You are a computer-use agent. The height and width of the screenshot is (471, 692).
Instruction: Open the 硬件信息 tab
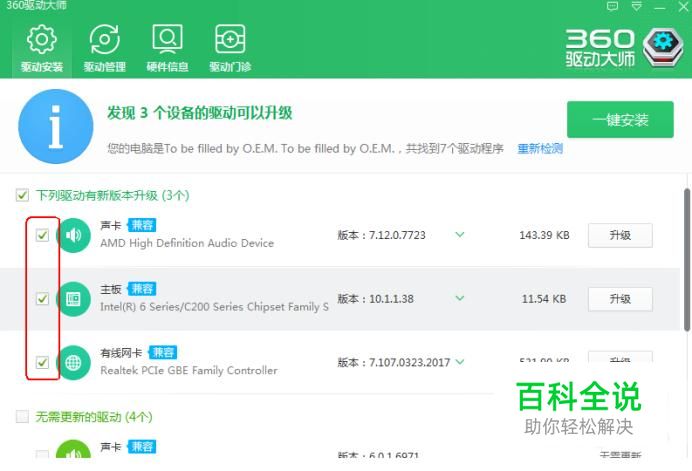click(167, 49)
